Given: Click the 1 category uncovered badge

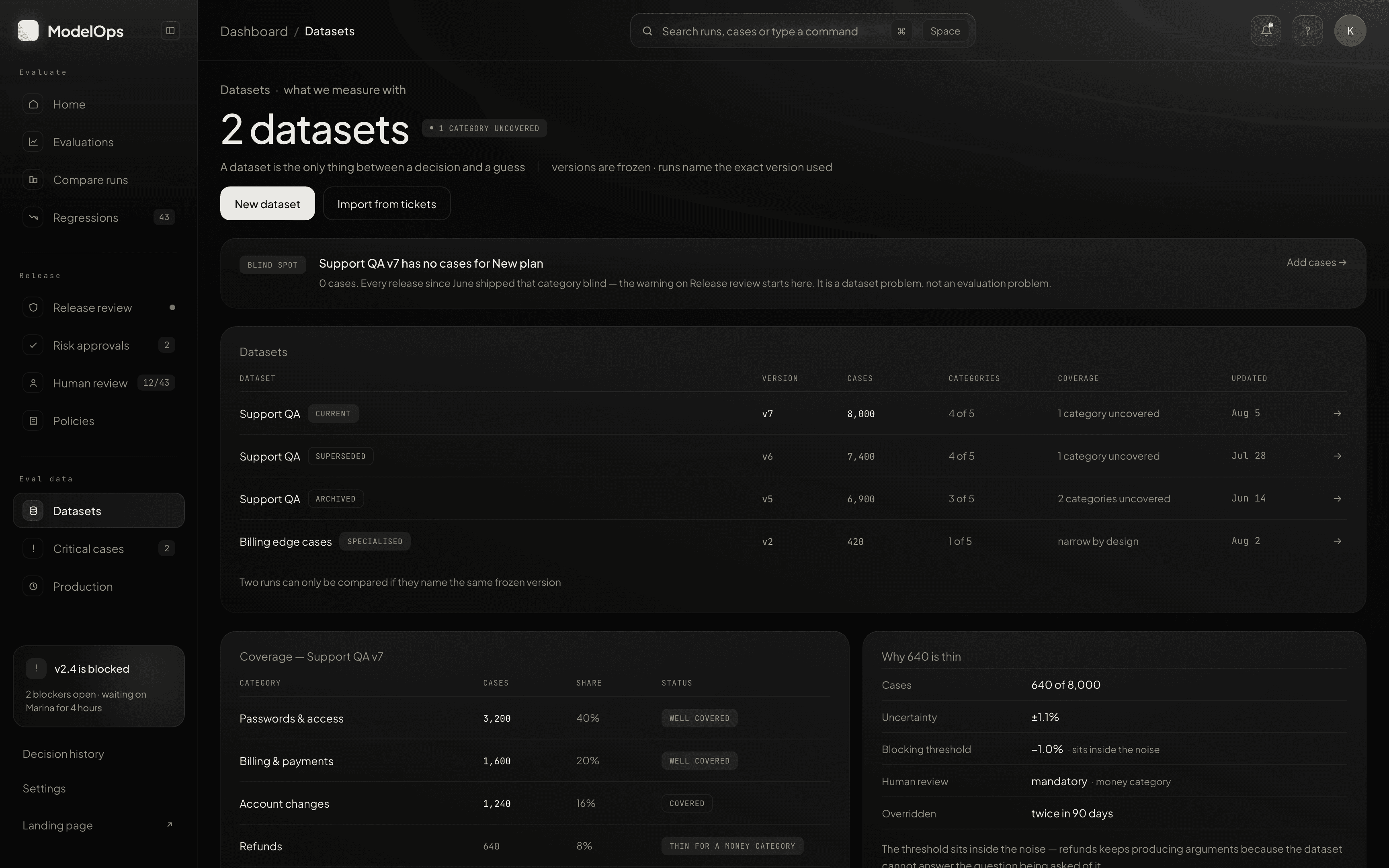Looking at the screenshot, I should point(484,128).
